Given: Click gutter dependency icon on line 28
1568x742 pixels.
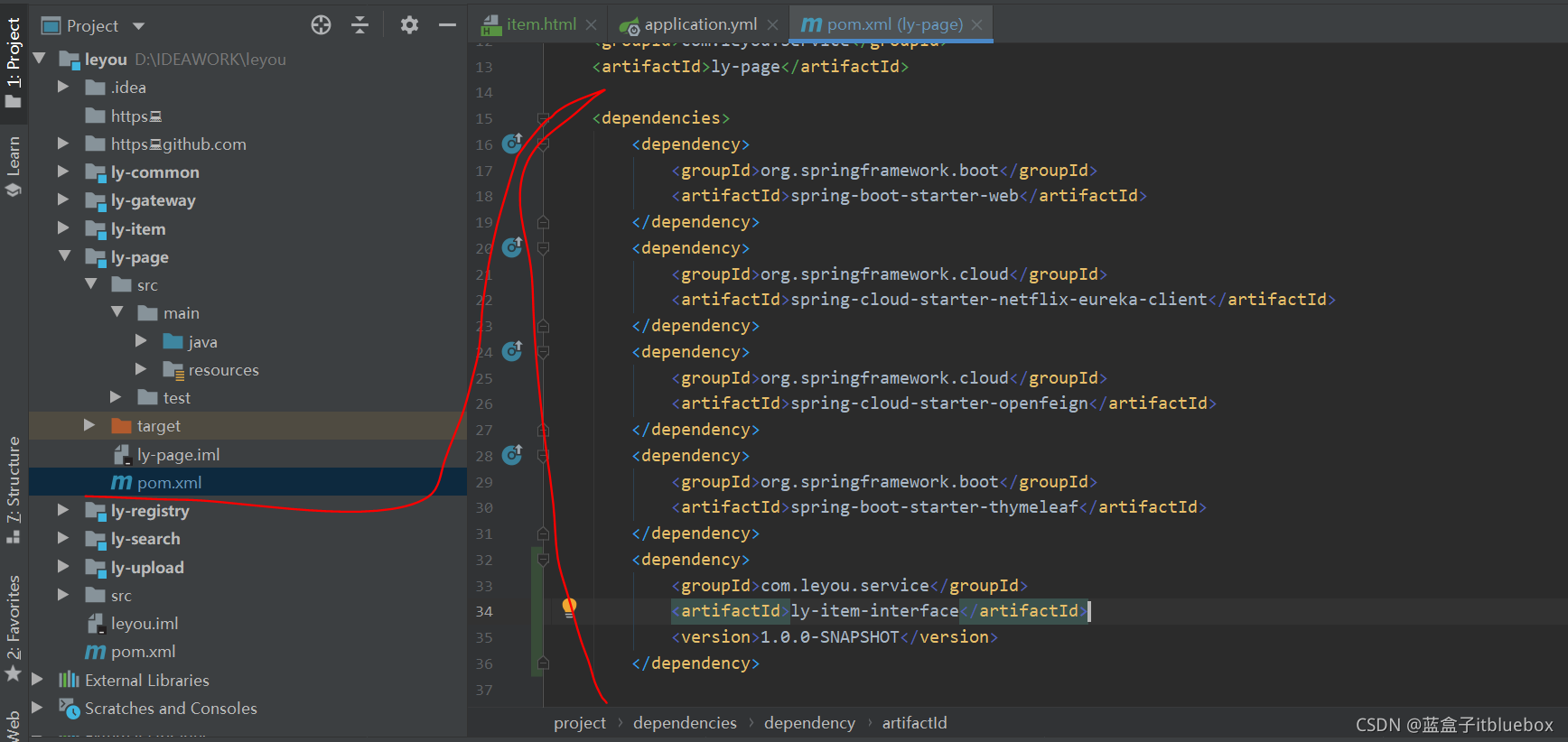Looking at the screenshot, I should tap(512, 454).
